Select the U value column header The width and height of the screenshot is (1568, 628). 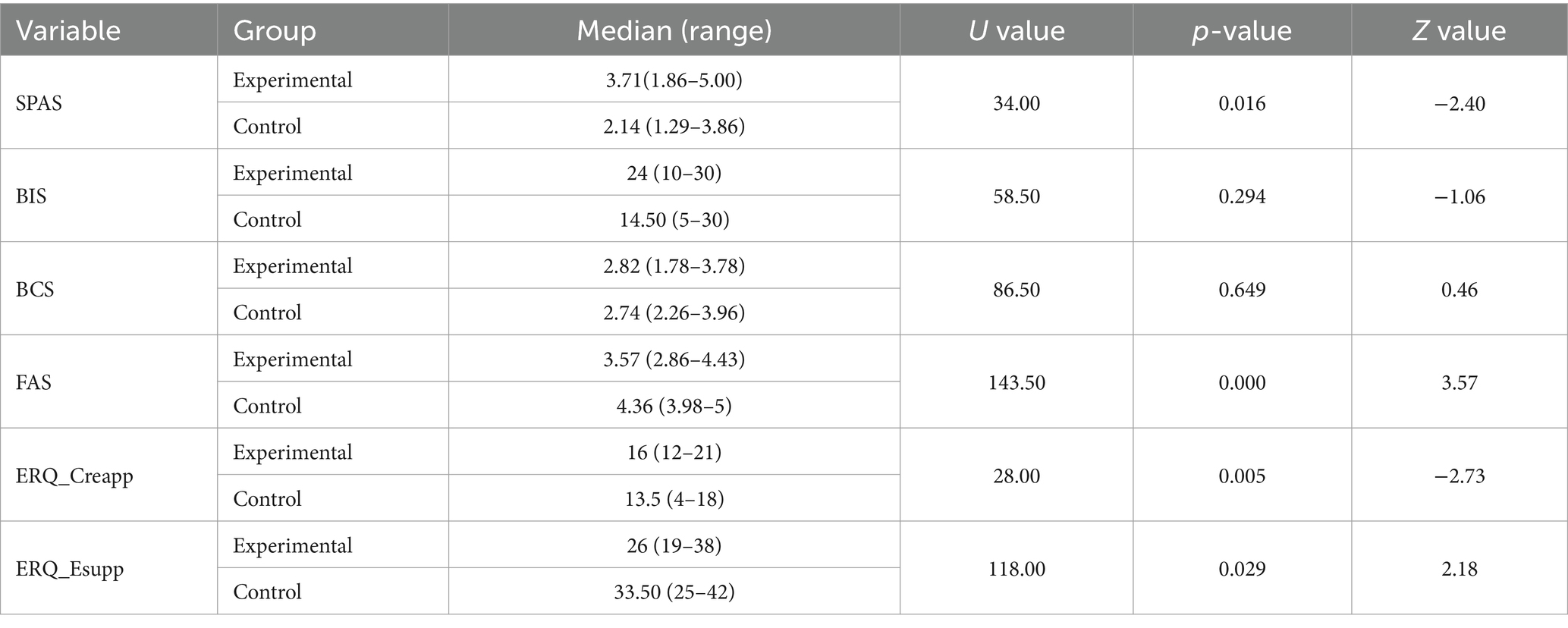(1017, 31)
